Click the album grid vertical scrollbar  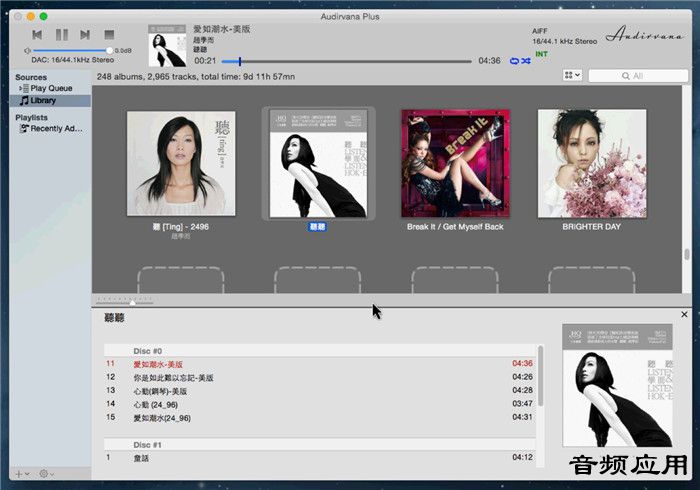[x=687, y=254]
